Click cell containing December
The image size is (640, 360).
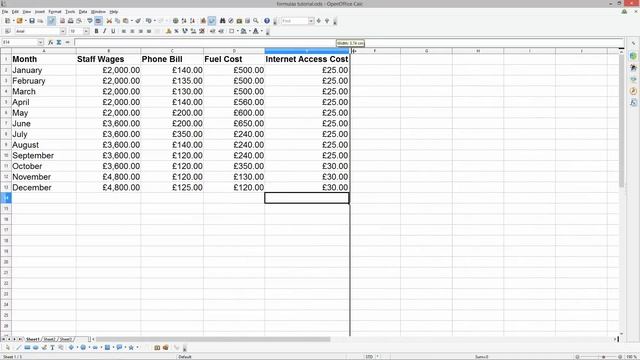[x=44, y=187]
